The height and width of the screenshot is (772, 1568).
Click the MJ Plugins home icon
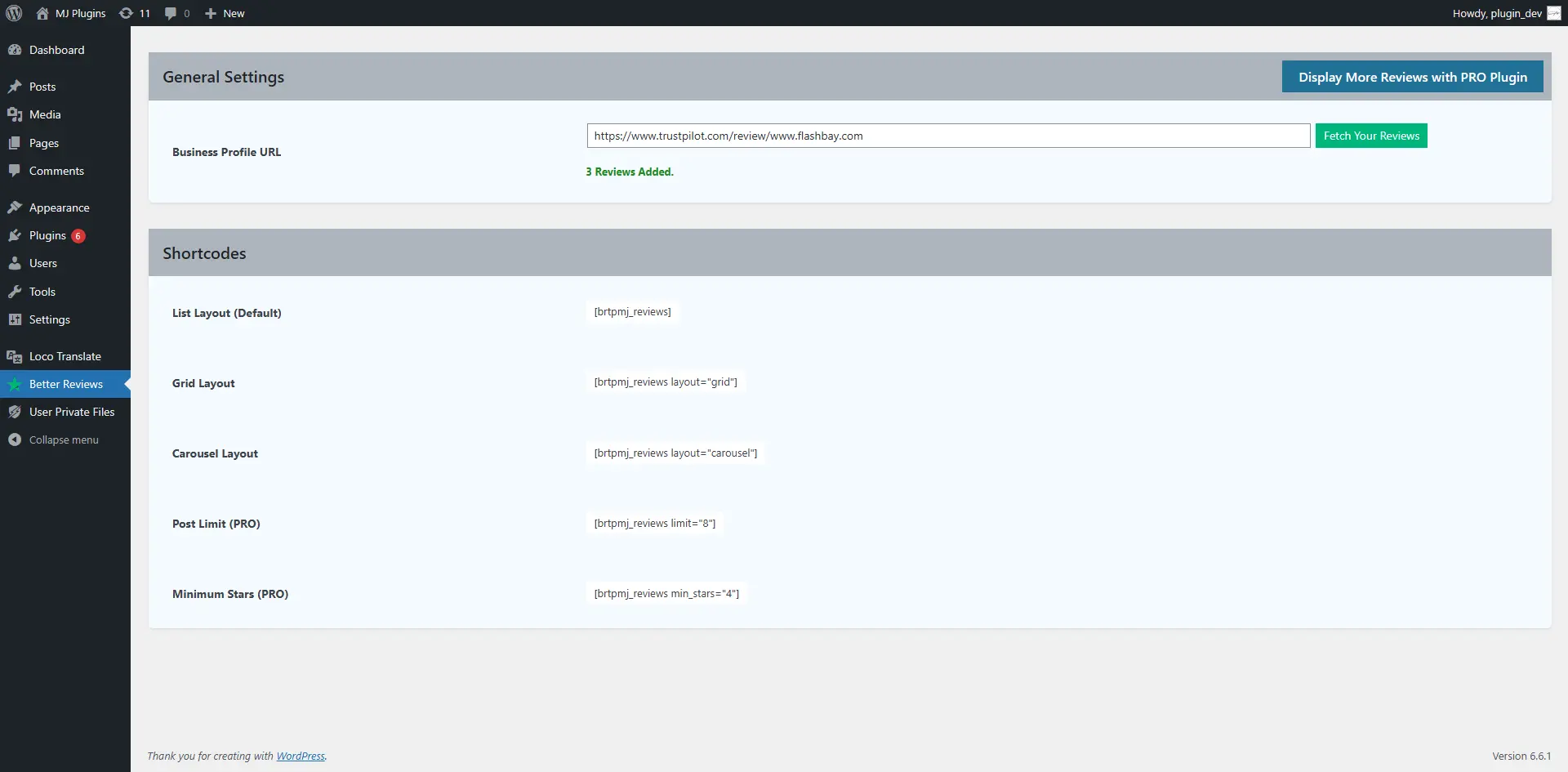(x=42, y=13)
